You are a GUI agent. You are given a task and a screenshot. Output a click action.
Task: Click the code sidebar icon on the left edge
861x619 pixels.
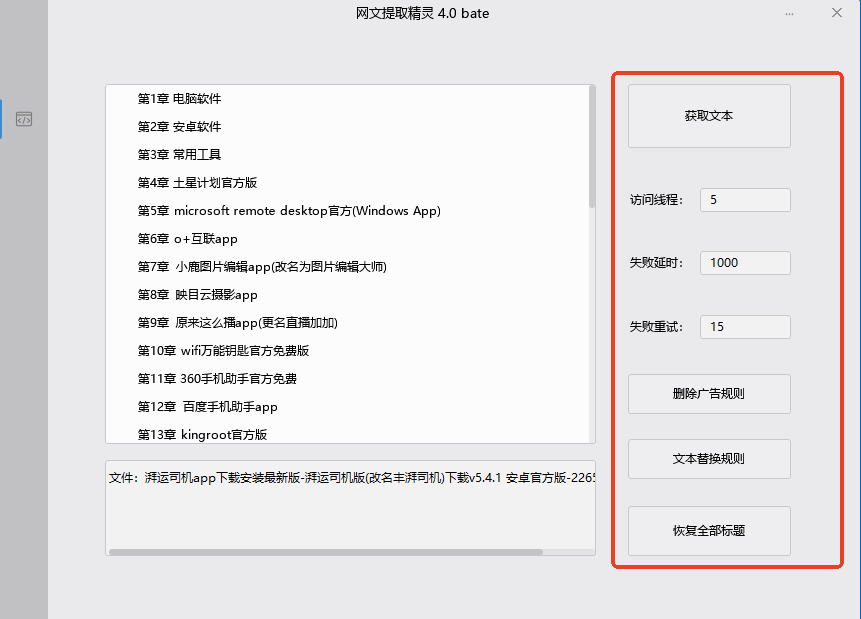23,118
